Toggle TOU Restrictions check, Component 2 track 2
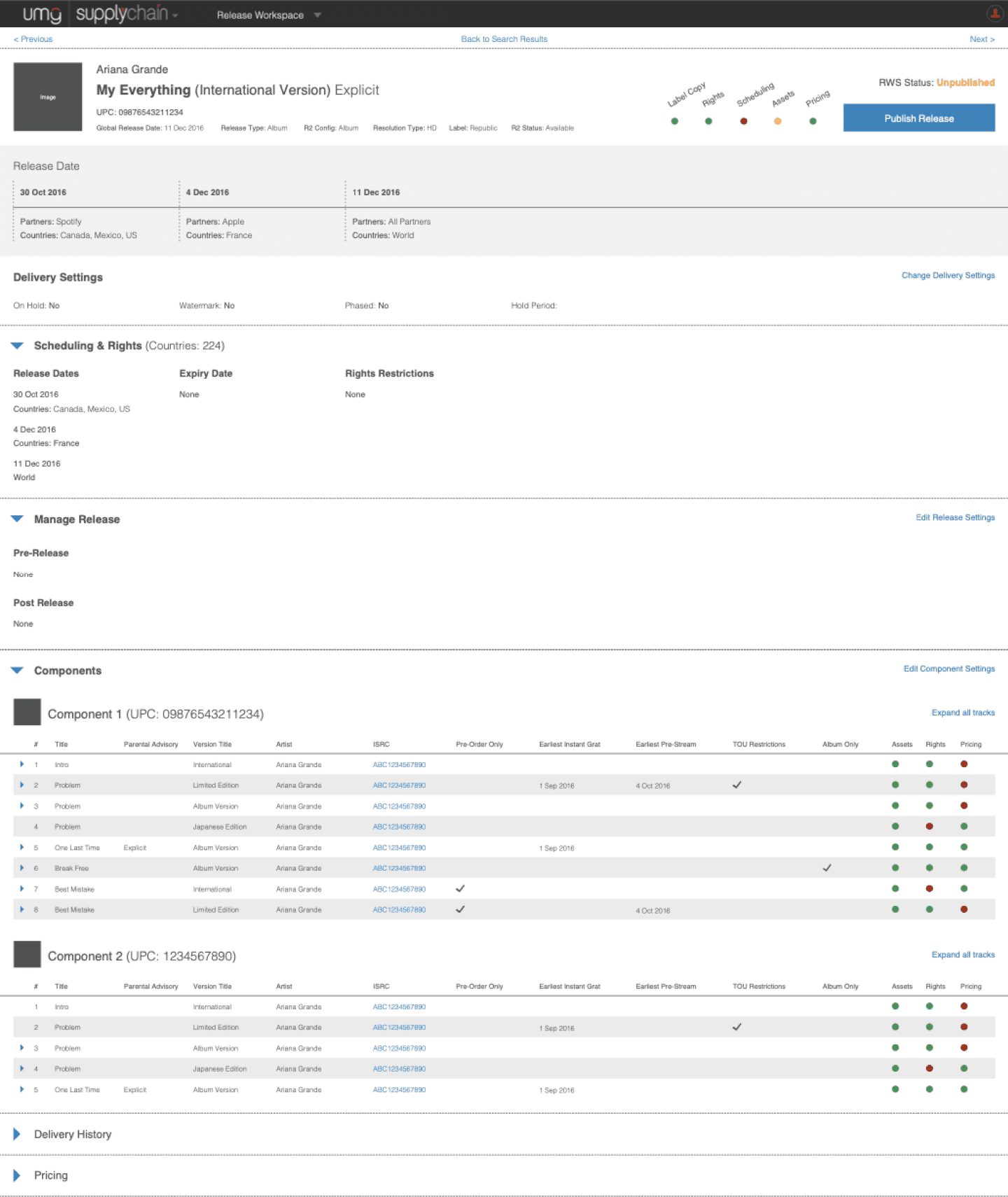The image size is (1008, 1197). 736,1027
